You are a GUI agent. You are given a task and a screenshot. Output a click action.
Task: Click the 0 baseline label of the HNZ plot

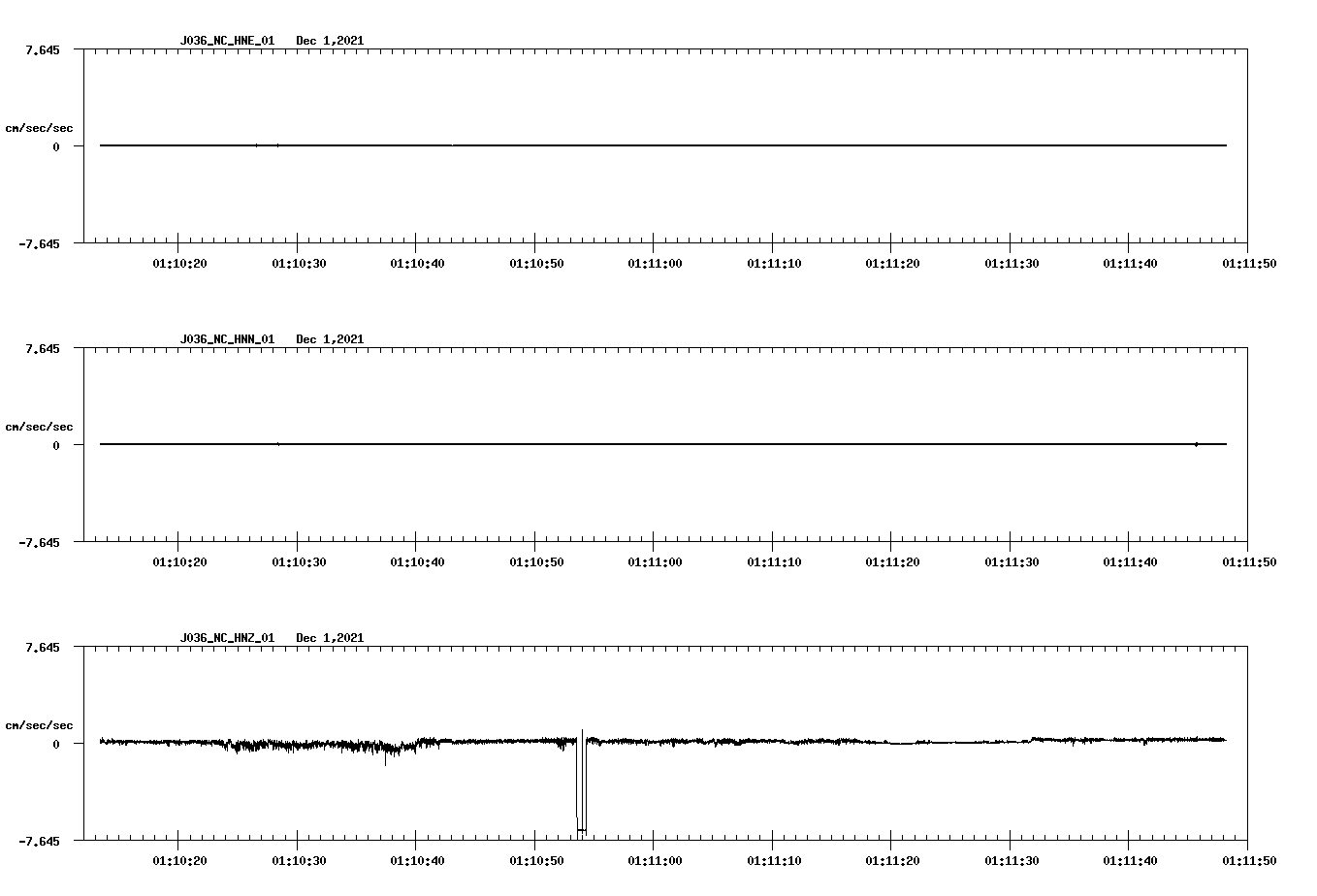click(56, 744)
